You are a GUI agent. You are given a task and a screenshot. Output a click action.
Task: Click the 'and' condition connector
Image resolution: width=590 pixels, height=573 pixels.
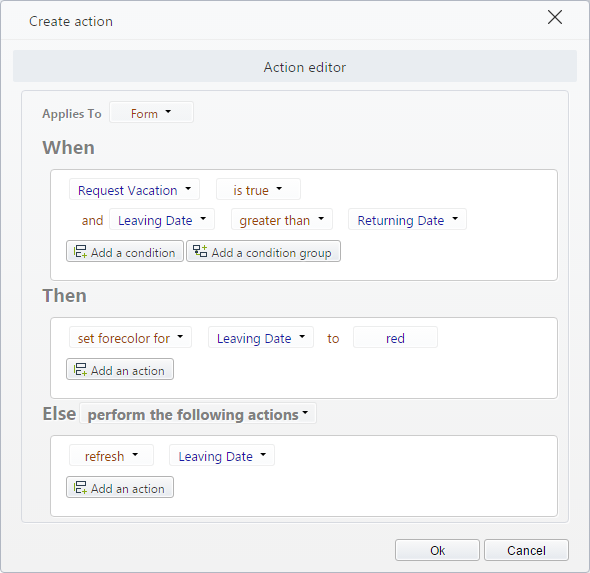click(x=92, y=220)
